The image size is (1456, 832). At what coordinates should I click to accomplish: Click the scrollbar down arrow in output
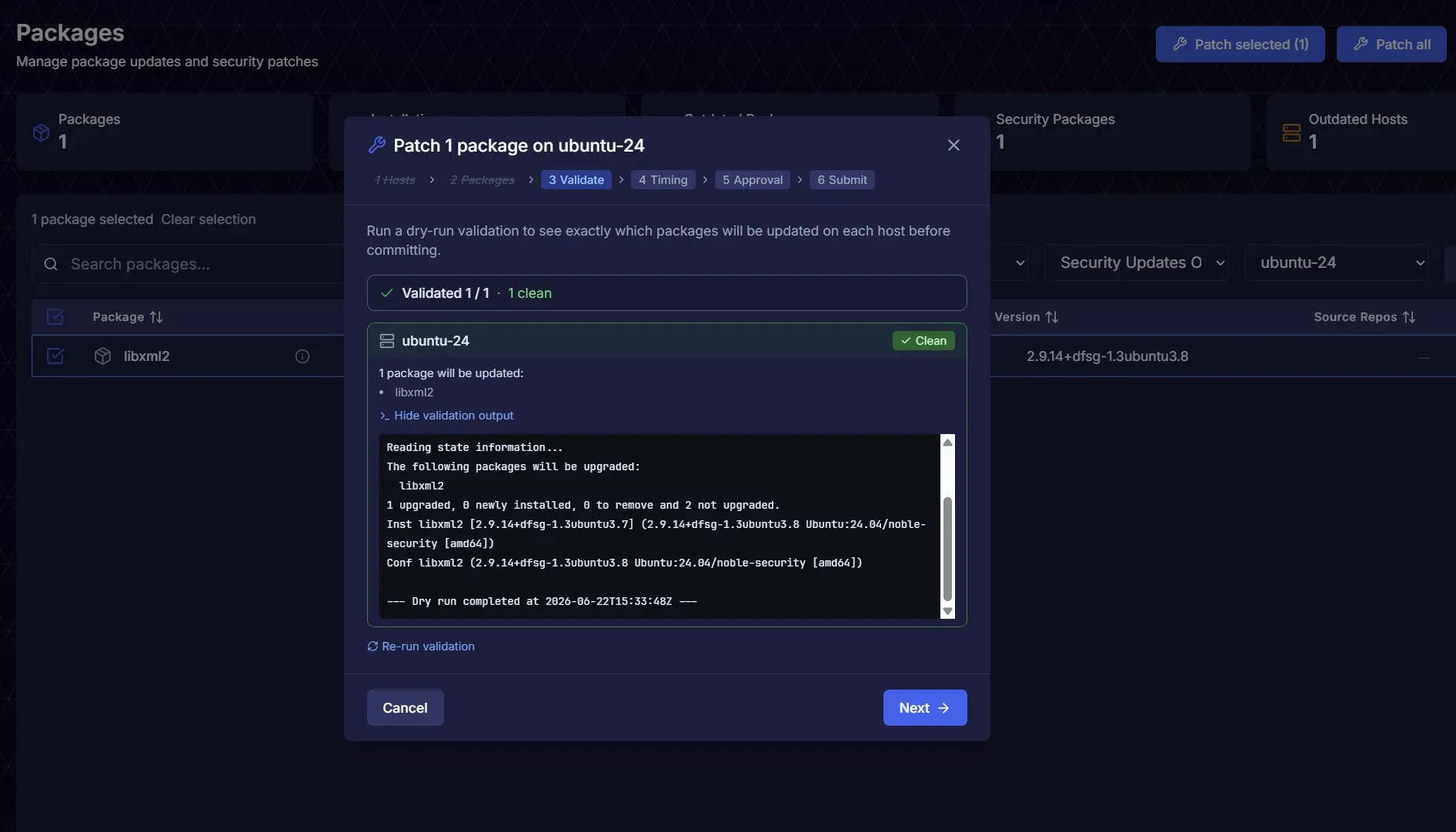(947, 611)
